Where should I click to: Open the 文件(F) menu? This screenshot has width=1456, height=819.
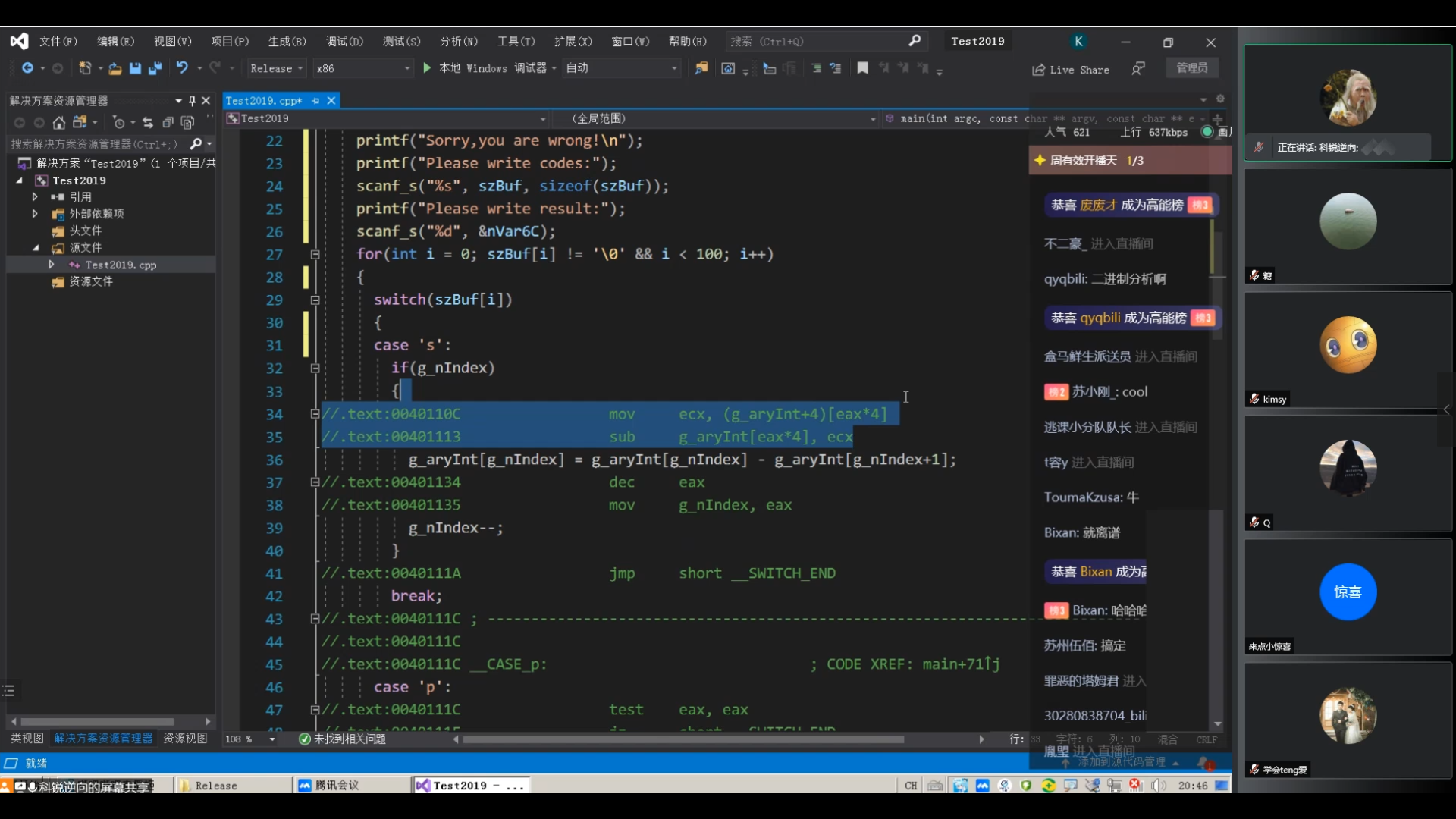(58, 41)
